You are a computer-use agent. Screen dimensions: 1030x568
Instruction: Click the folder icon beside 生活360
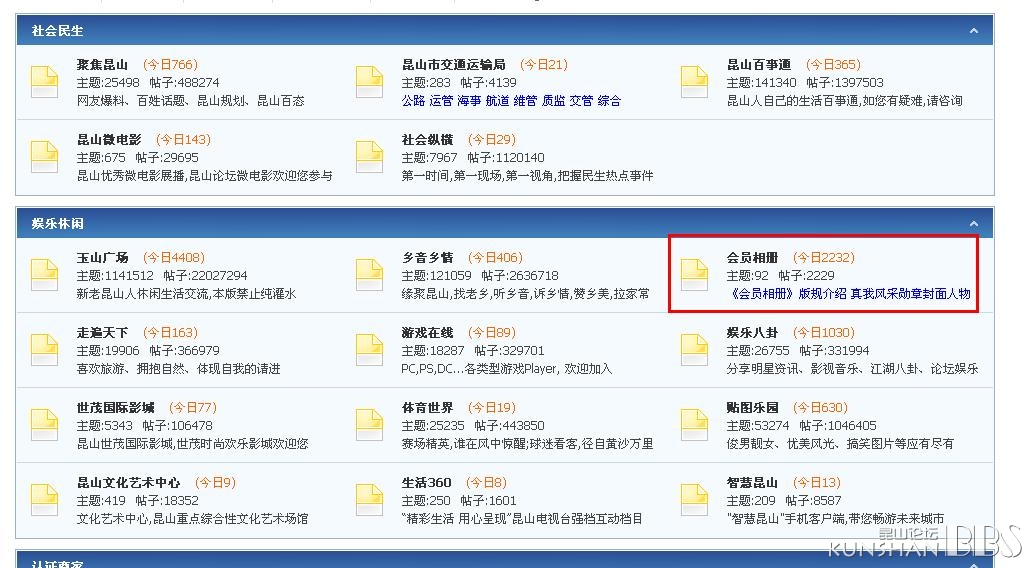pyautogui.click(x=369, y=500)
